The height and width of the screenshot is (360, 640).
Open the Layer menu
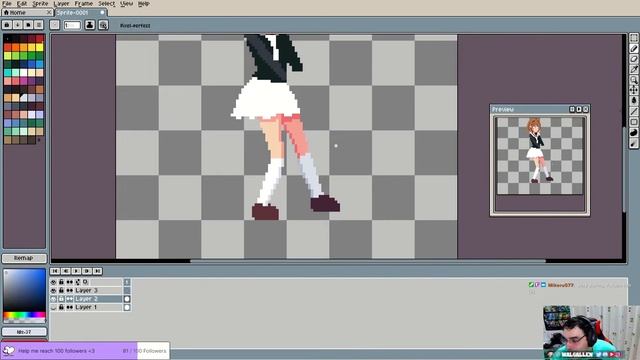61,4
